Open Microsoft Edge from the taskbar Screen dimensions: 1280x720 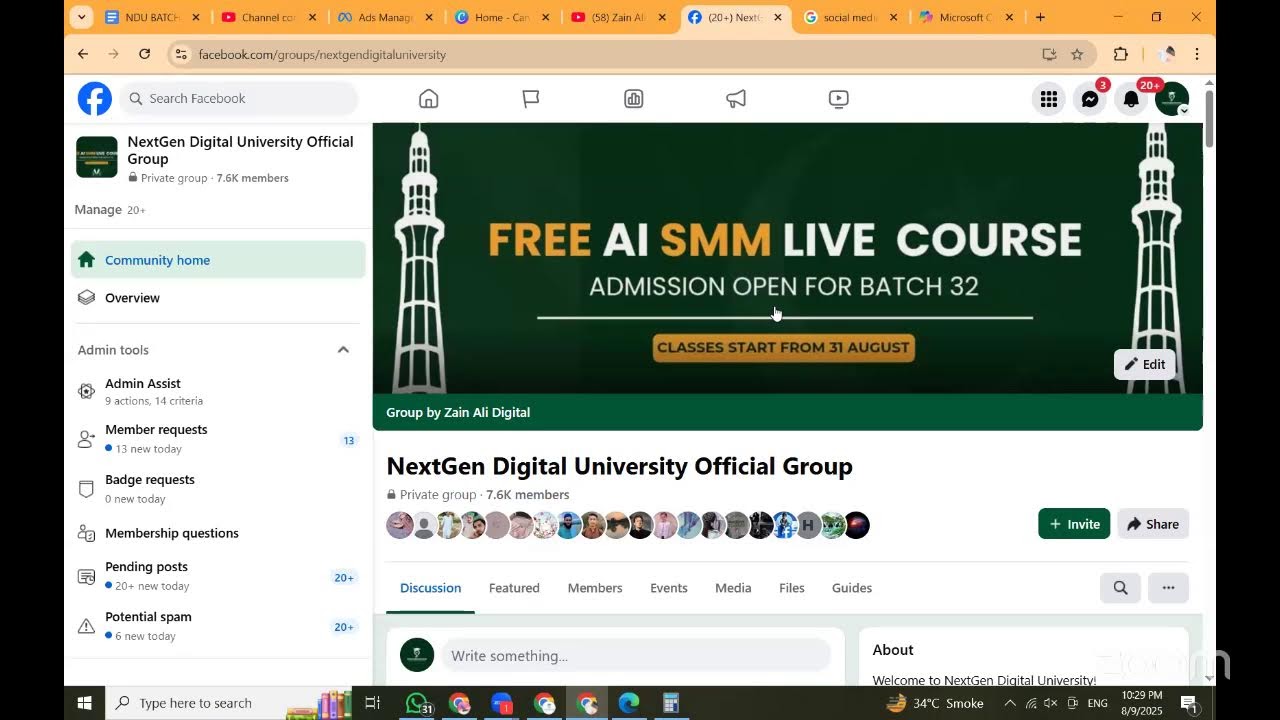[x=628, y=703]
